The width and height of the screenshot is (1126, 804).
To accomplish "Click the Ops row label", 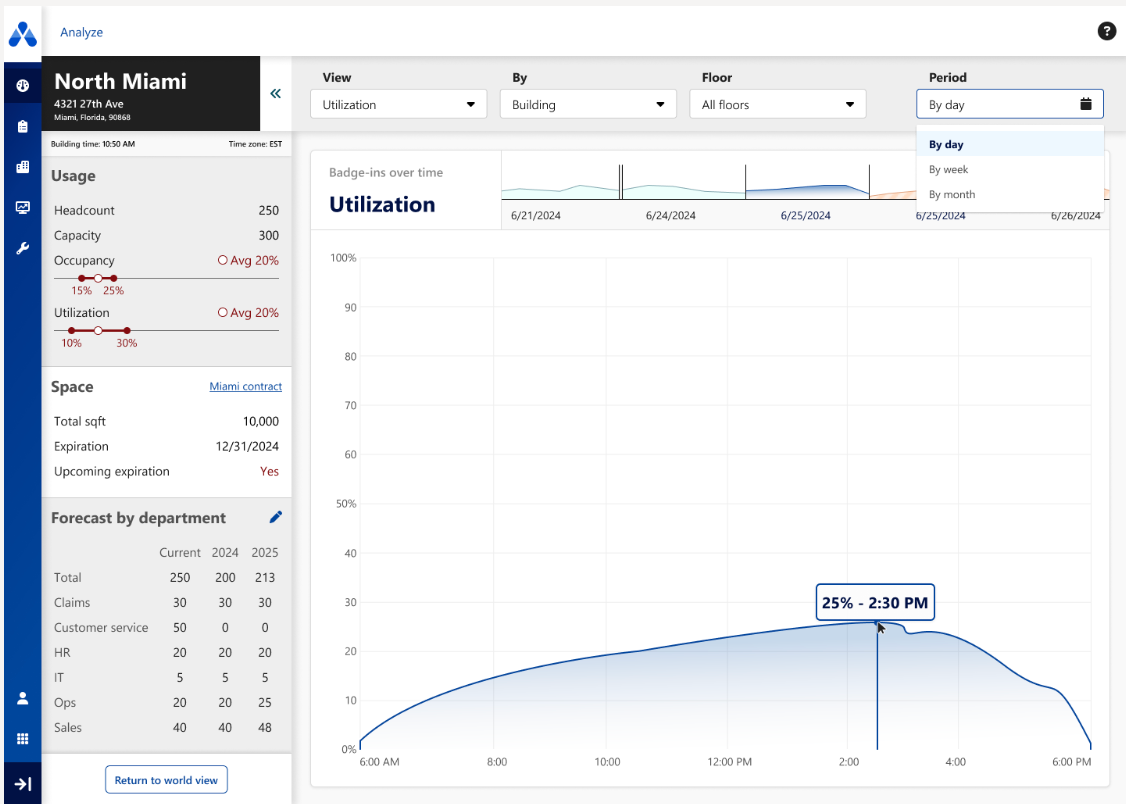I will [65, 702].
